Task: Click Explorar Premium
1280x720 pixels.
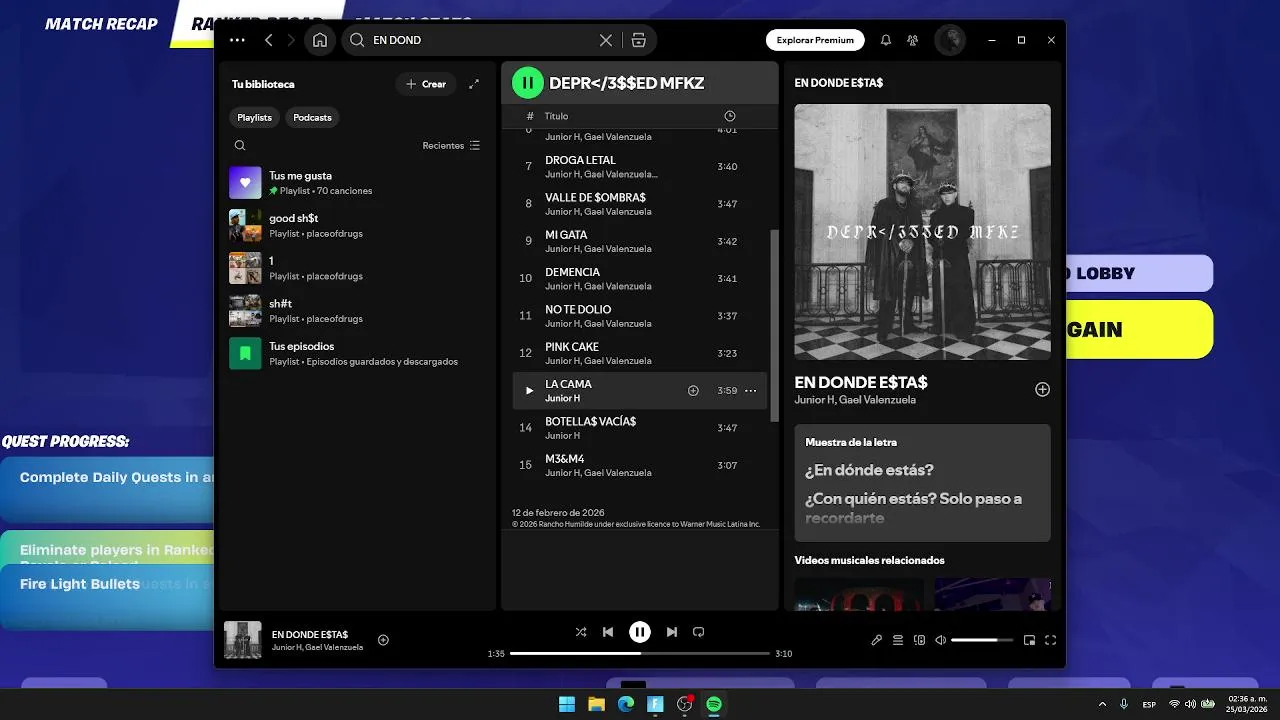Action: click(815, 40)
